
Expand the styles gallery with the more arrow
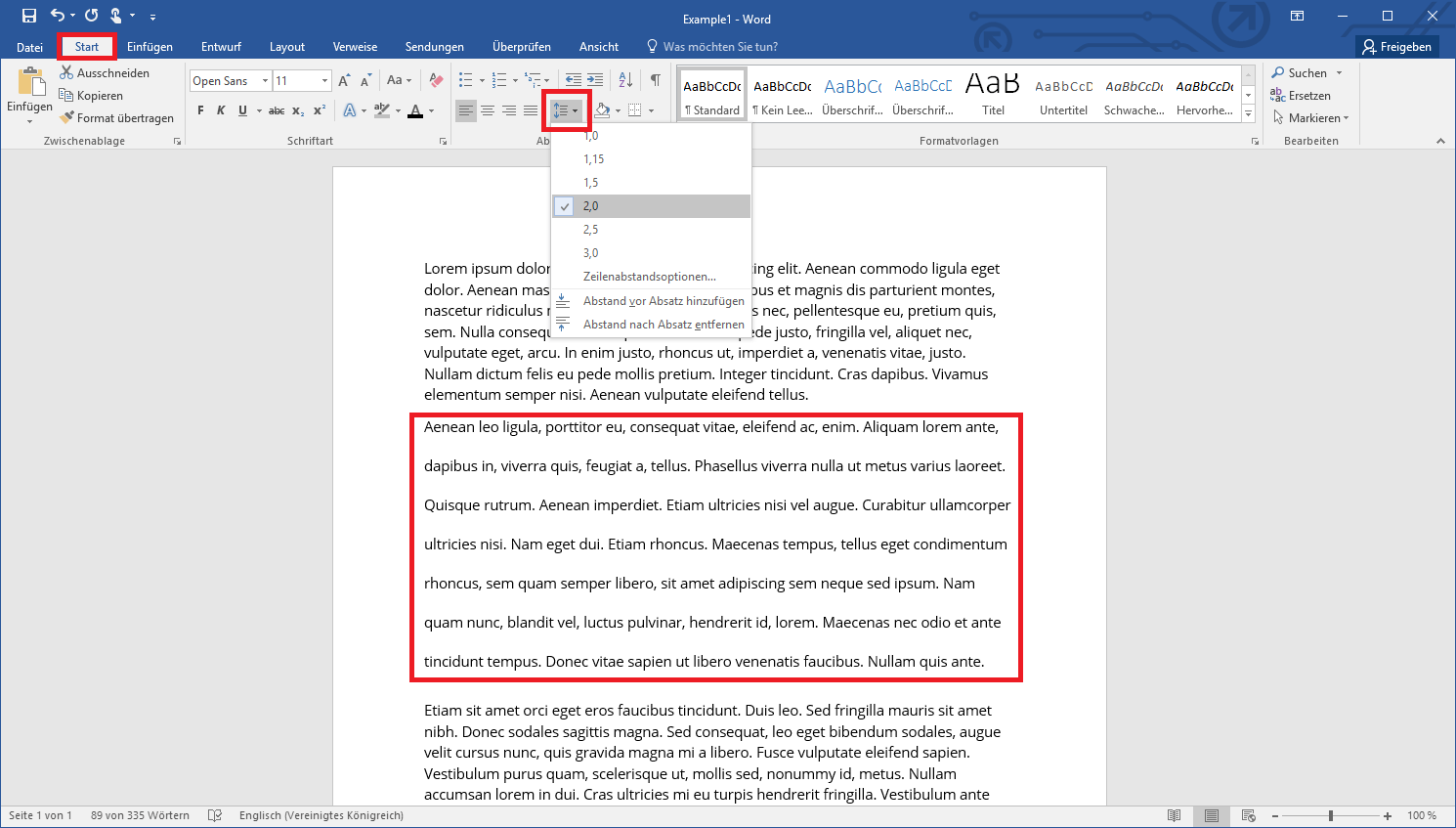click(x=1248, y=114)
